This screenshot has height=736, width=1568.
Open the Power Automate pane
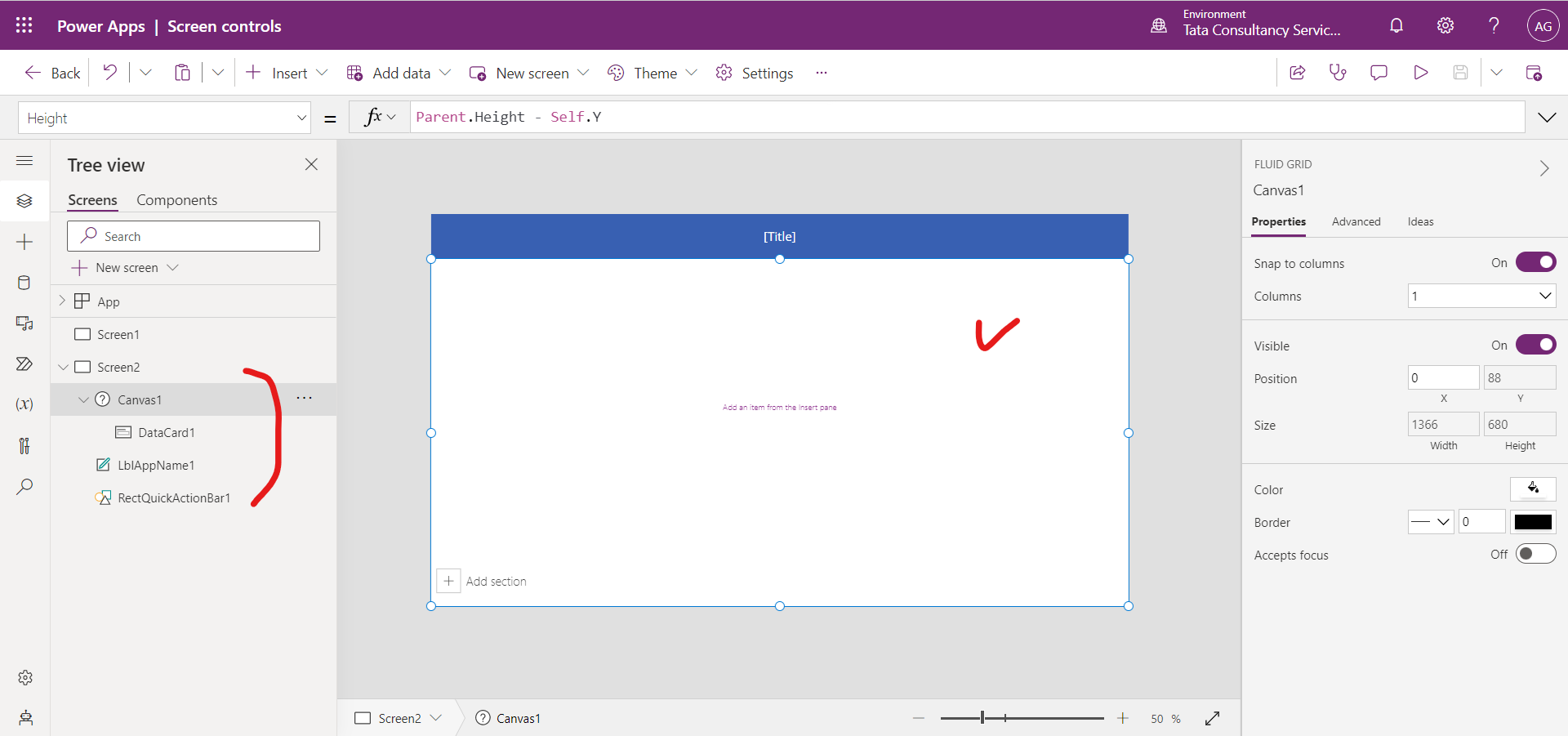(x=24, y=364)
